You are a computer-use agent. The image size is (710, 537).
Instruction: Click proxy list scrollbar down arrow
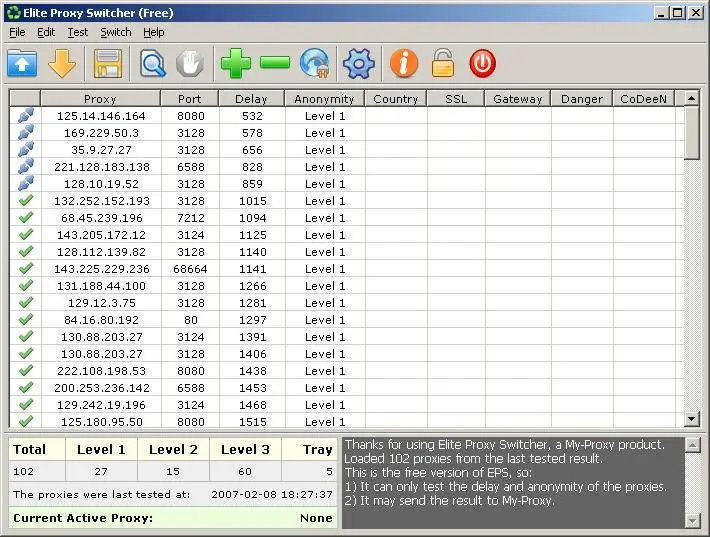692,419
